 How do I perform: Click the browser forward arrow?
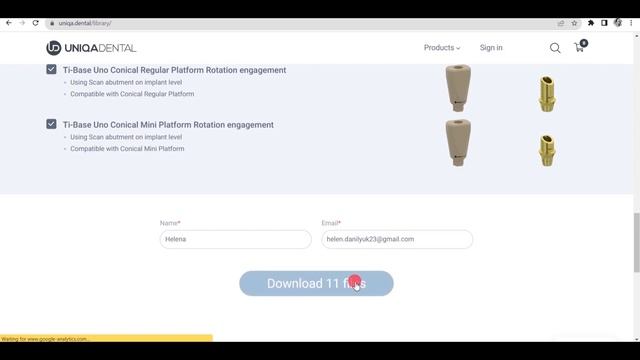pyautogui.click(x=22, y=23)
